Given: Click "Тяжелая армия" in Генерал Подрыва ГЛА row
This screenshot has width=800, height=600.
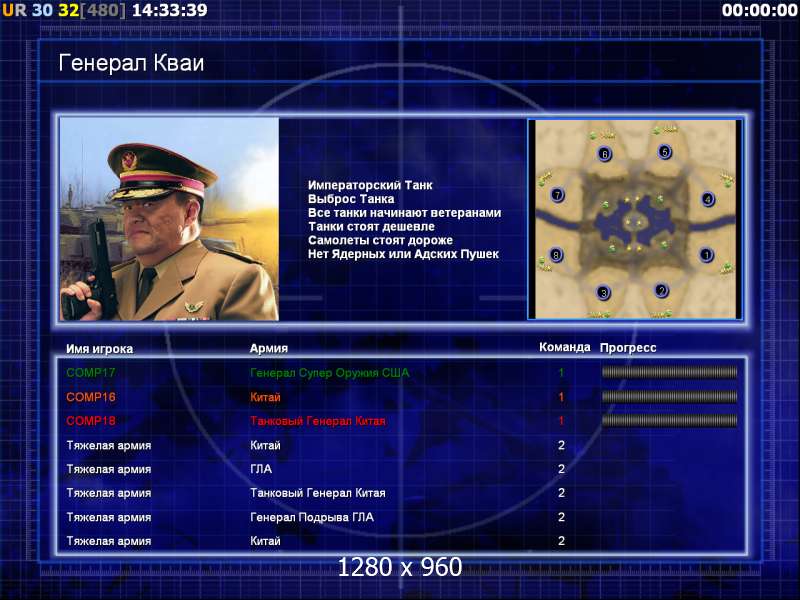Looking at the screenshot, I should (109, 517).
